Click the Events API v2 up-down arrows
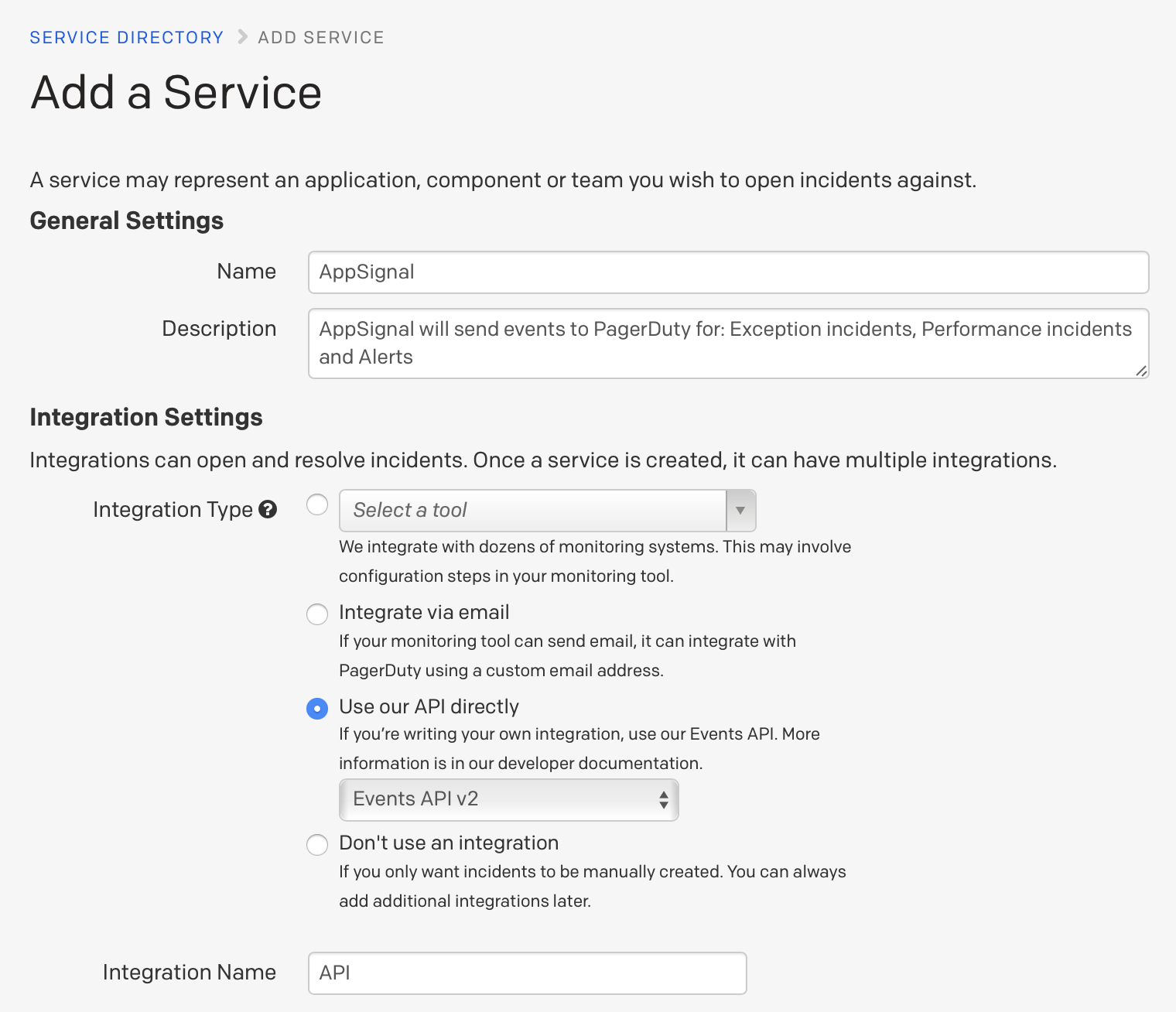Viewport: 1176px width, 1012px height. coord(663,799)
